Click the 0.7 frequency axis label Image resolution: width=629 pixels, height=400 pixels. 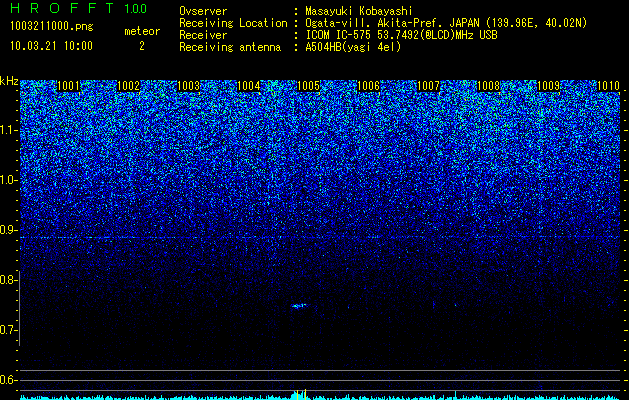click(8, 330)
